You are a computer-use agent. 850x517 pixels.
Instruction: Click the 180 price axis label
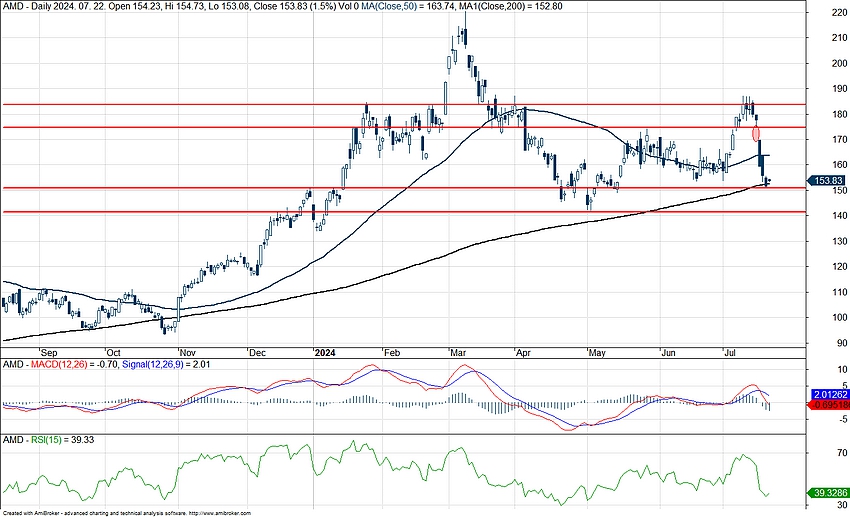click(x=839, y=114)
